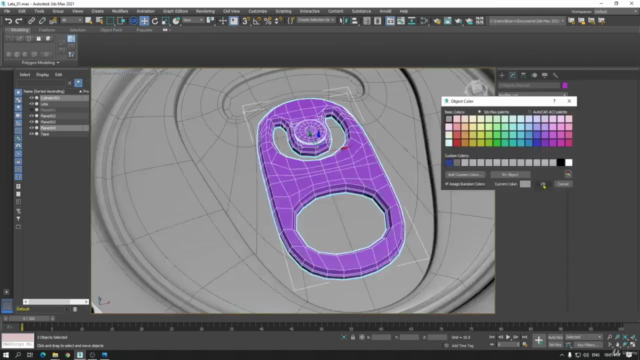Switch to the Object Paint ribbon tab
This screenshot has height=360, width=640.
111,30
